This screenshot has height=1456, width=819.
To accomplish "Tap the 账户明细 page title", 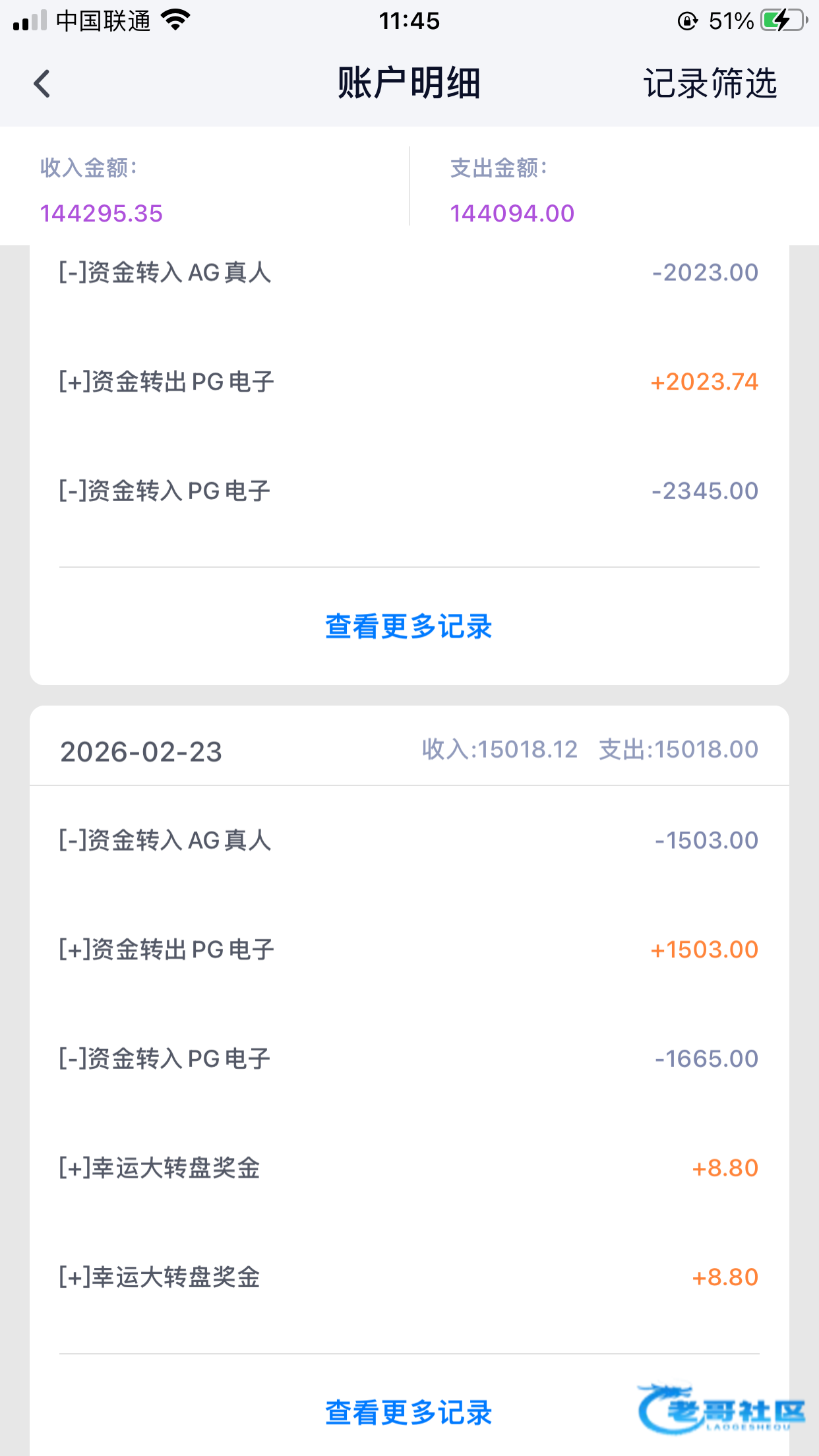I will click(409, 84).
